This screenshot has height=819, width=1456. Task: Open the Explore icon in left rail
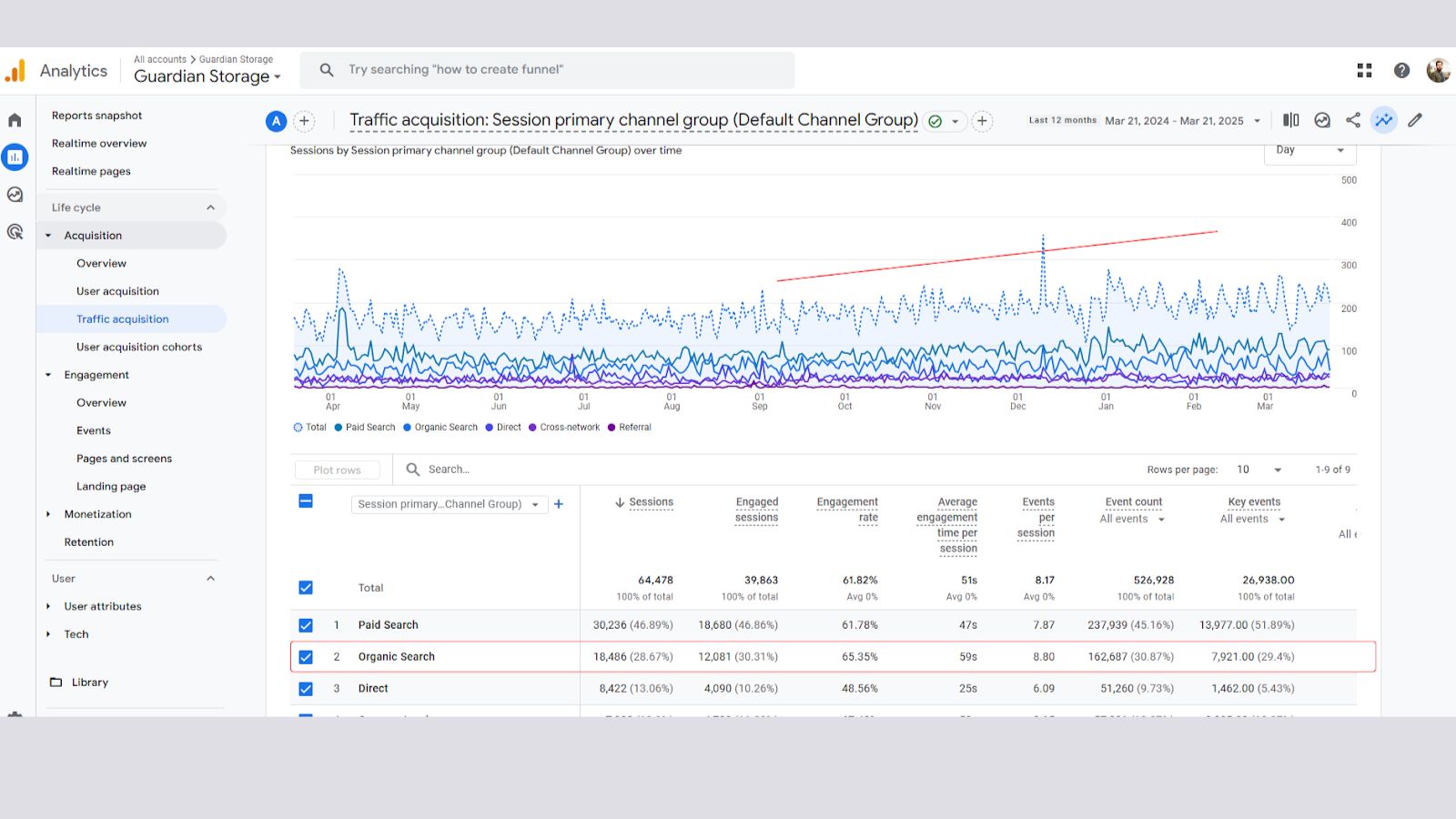(x=15, y=195)
